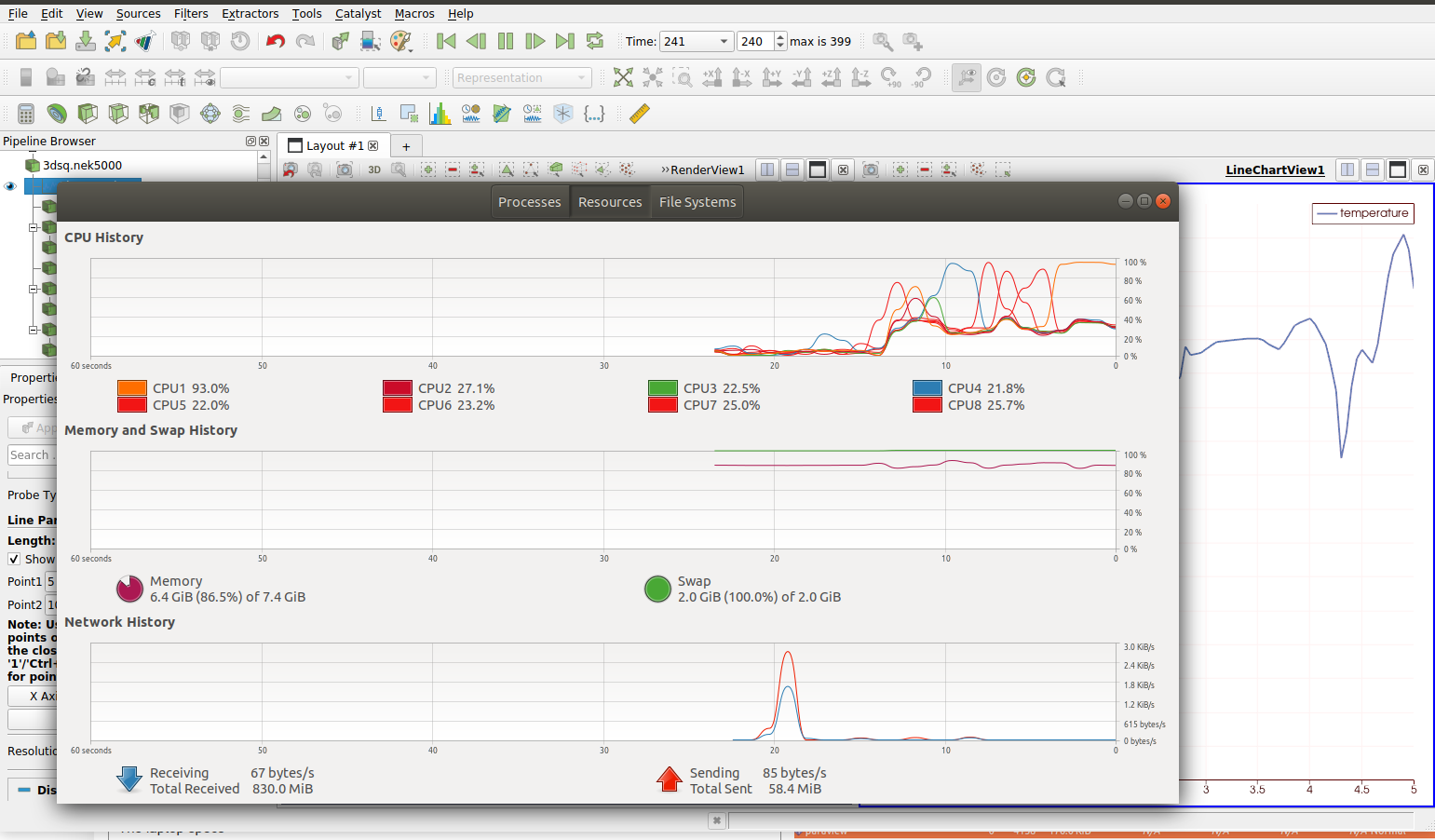Click Rotate 90 degrees clockwise icon
Viewport: 1435px width, 840px height.
[x=891, y=77]
